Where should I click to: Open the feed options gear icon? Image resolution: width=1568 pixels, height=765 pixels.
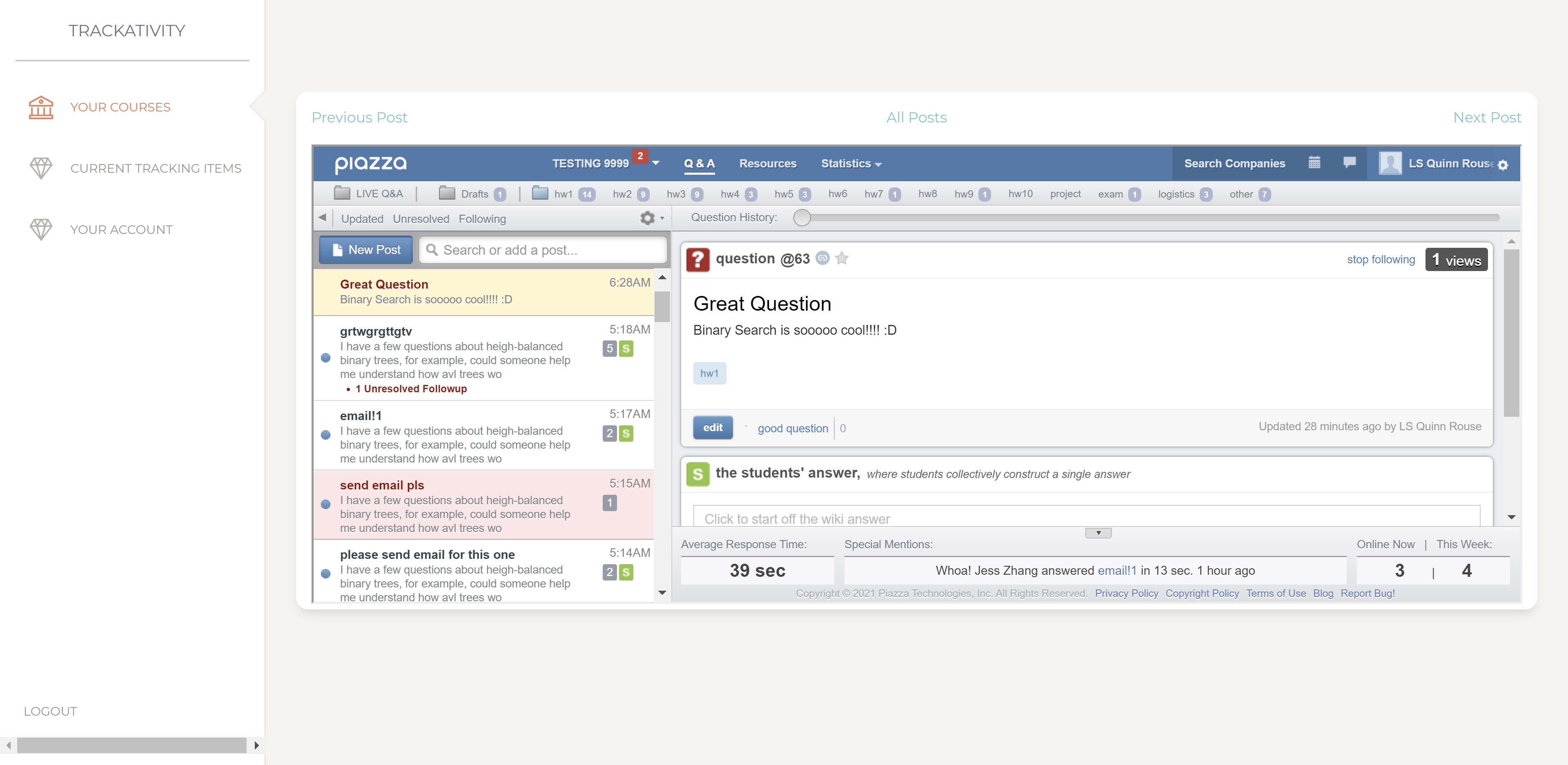pos(648,218)
